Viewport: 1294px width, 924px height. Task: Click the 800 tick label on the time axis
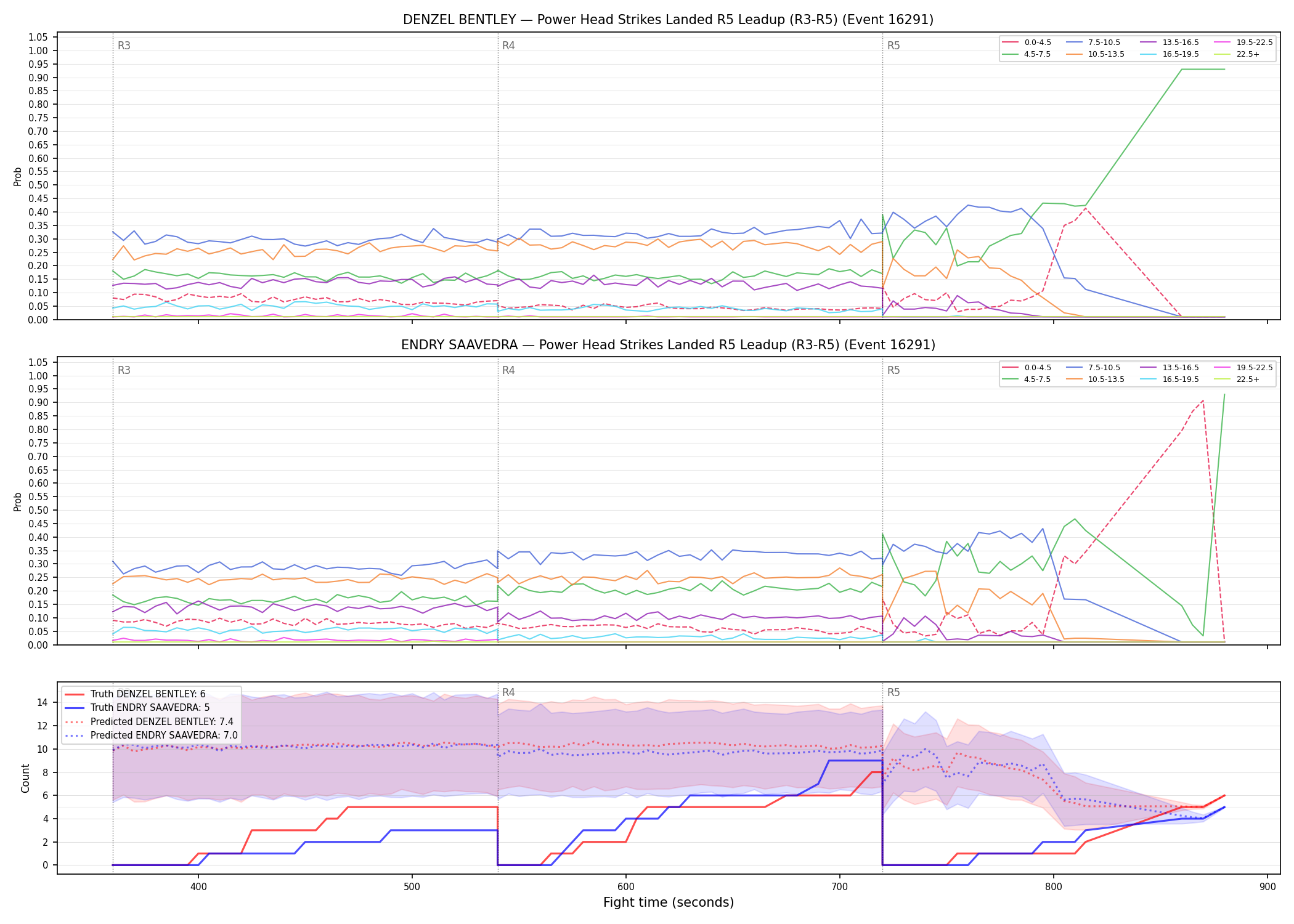tap(1054, 887)
